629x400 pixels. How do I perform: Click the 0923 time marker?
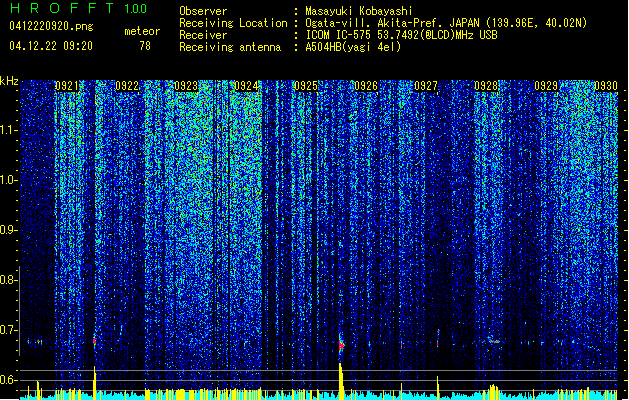[x=187, y=86]
